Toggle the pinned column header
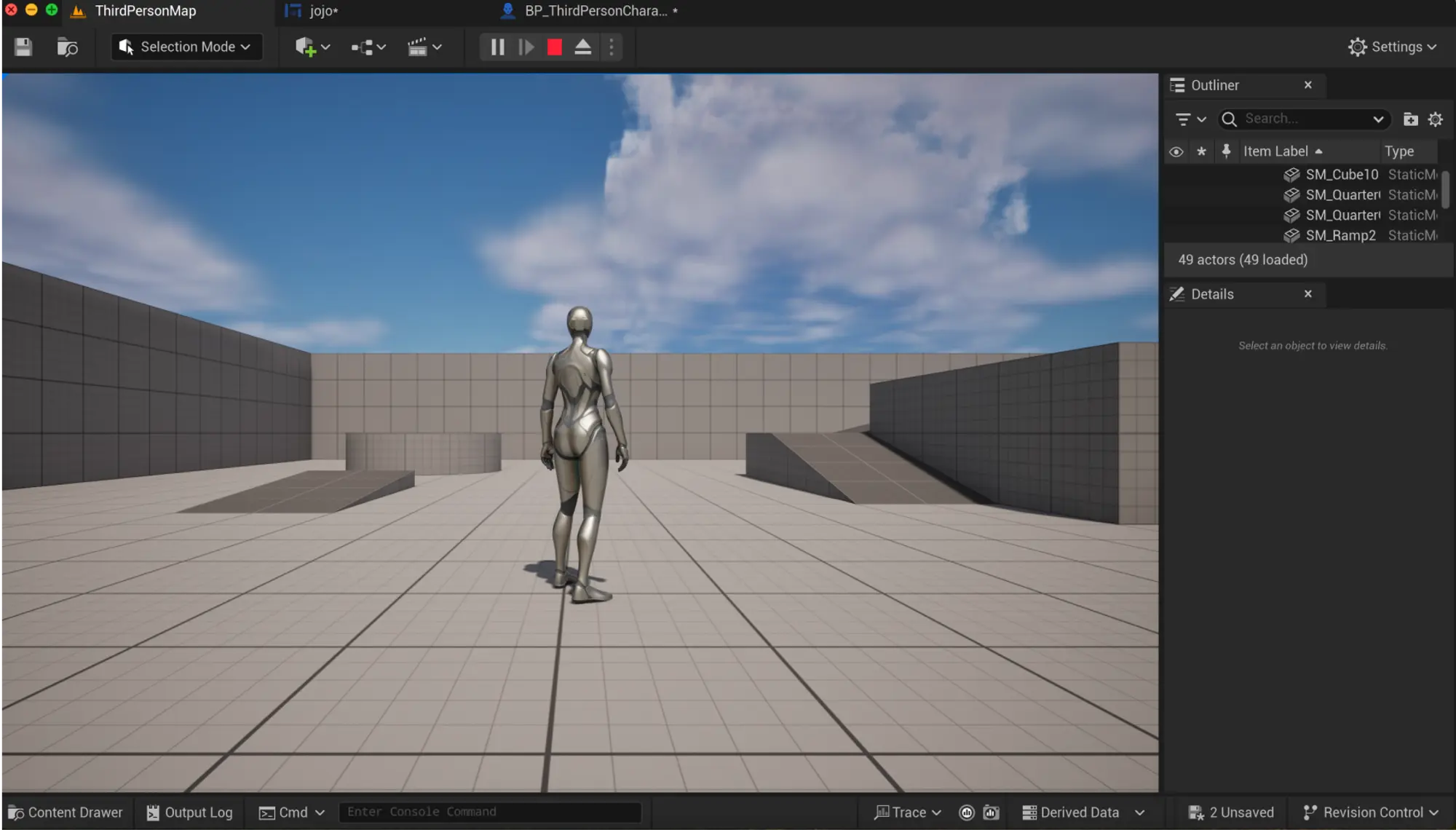Screen dimensions: 1456x830 click(1226, 151)
